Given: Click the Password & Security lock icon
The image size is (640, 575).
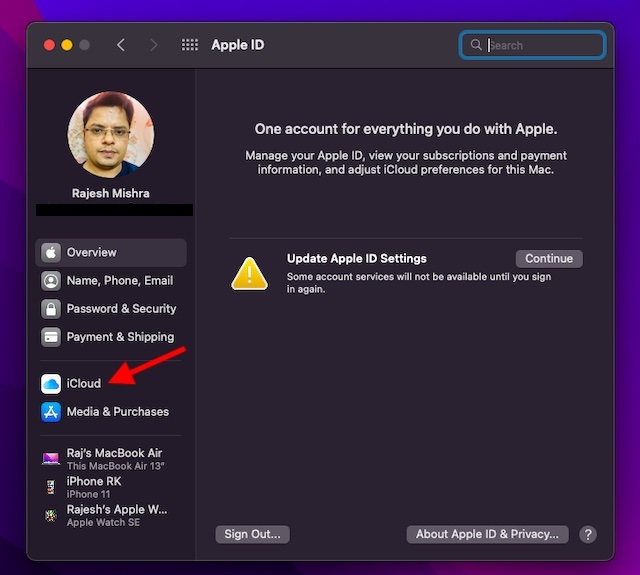Looking at the screenshot, I should pos(51,309).
